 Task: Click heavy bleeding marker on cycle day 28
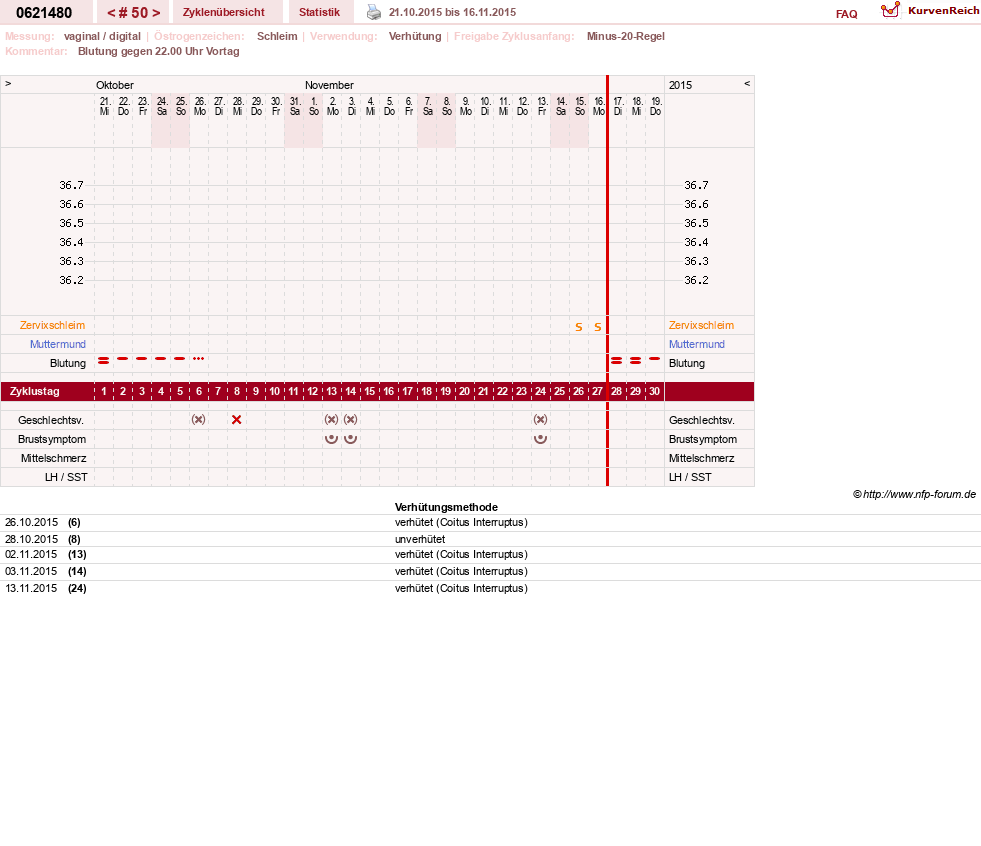[616, 360]
